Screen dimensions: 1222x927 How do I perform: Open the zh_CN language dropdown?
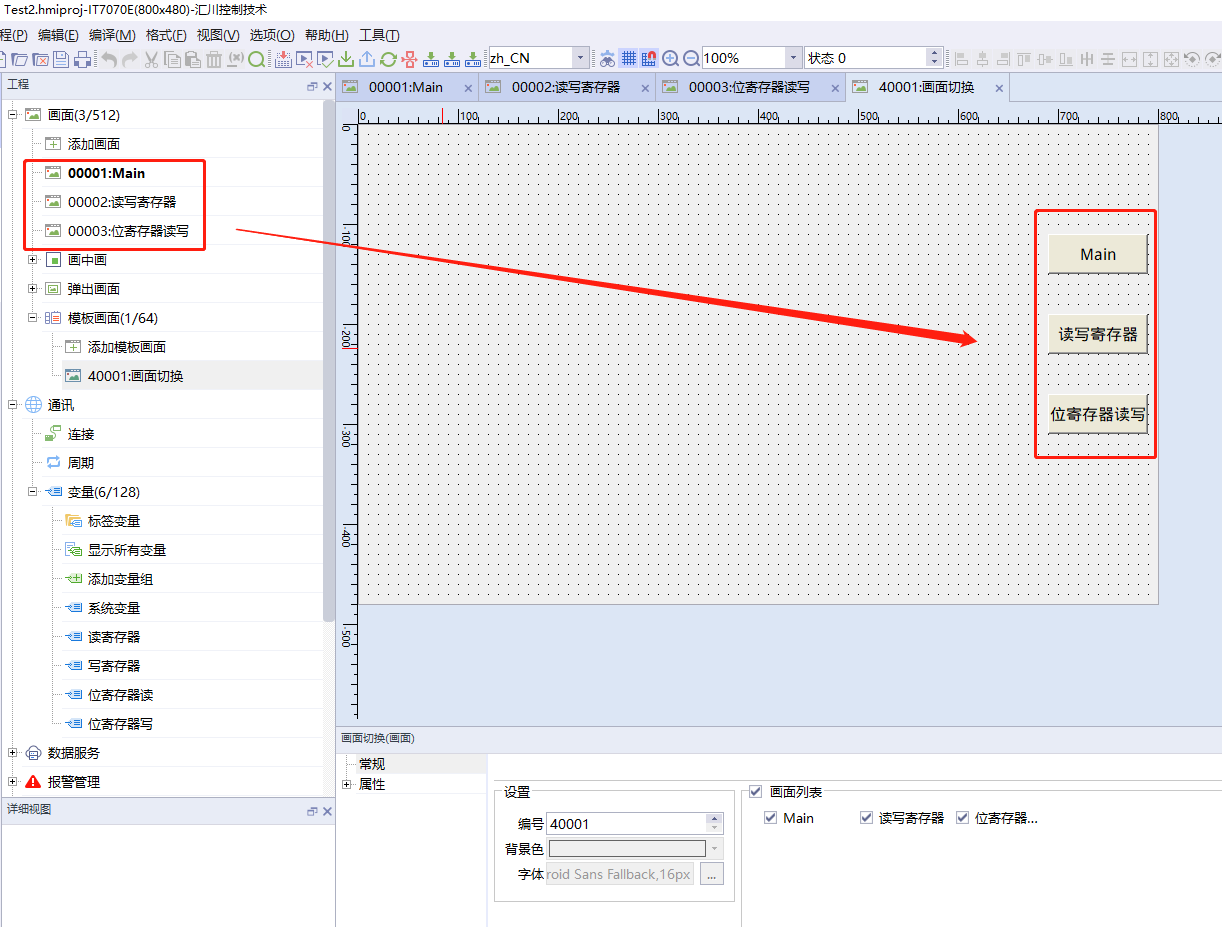[581, 58]
